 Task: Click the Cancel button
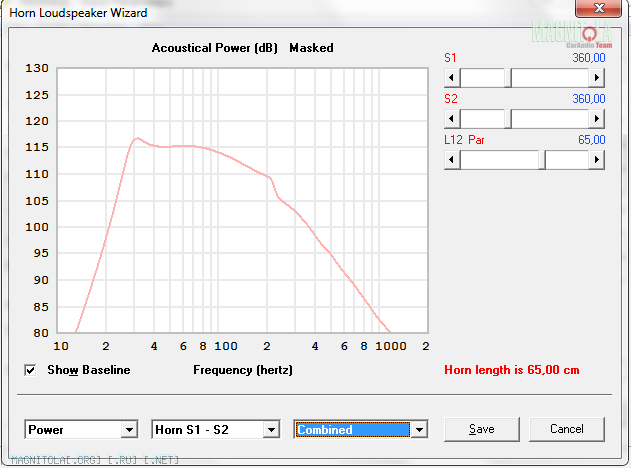[x=567, y=429]
